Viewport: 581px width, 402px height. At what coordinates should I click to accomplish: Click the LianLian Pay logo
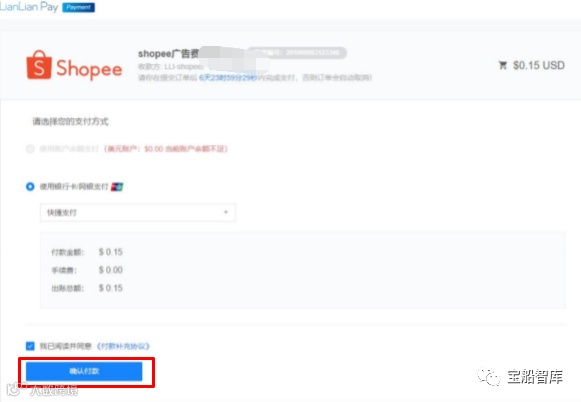pos(29,7)
